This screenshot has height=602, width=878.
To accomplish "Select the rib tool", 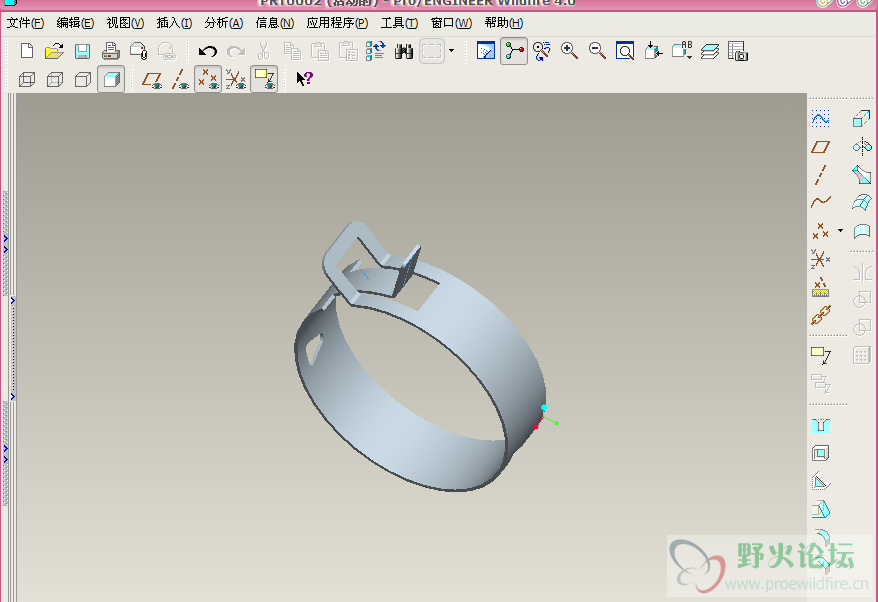I will coord(821,482).
